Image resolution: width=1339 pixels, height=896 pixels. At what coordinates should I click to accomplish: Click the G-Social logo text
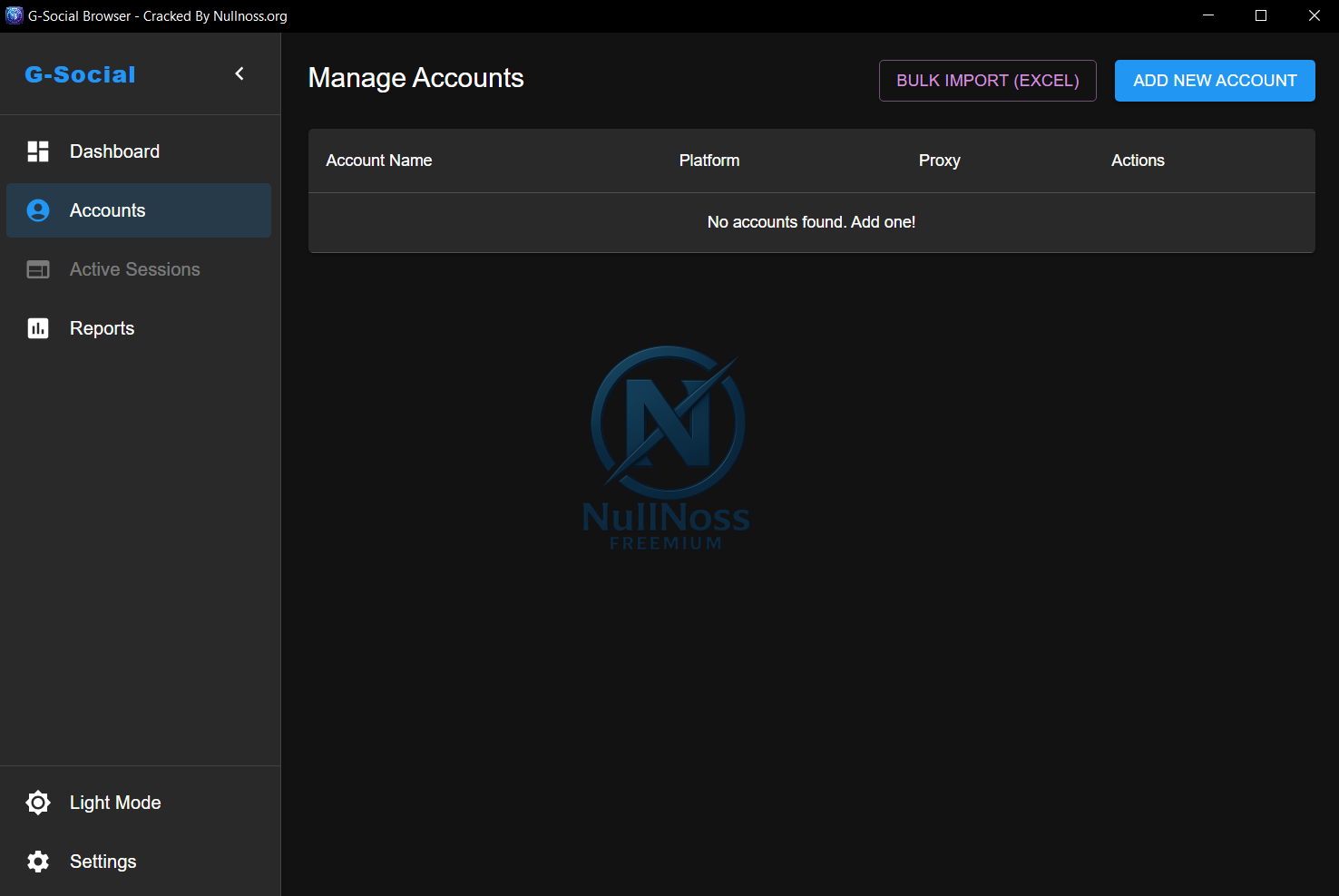(x=80, y=74)
